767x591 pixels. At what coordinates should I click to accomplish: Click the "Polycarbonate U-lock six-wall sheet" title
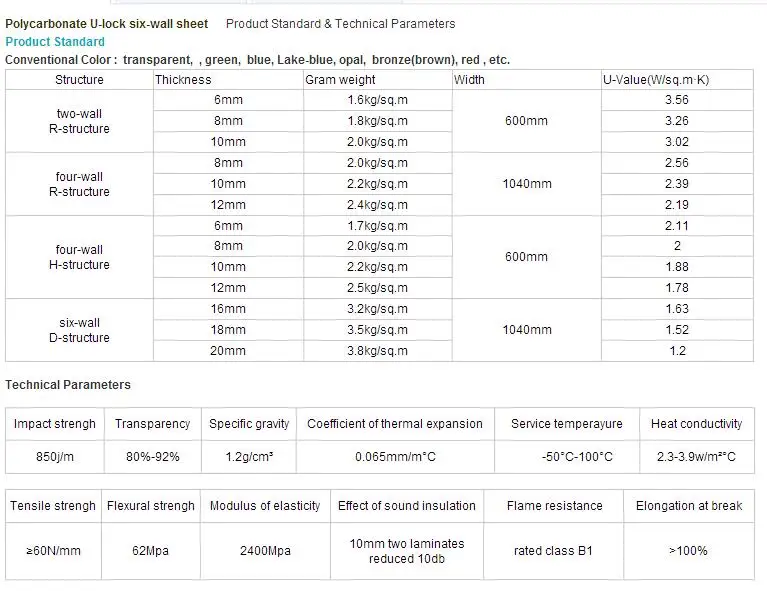pos(107,24)
